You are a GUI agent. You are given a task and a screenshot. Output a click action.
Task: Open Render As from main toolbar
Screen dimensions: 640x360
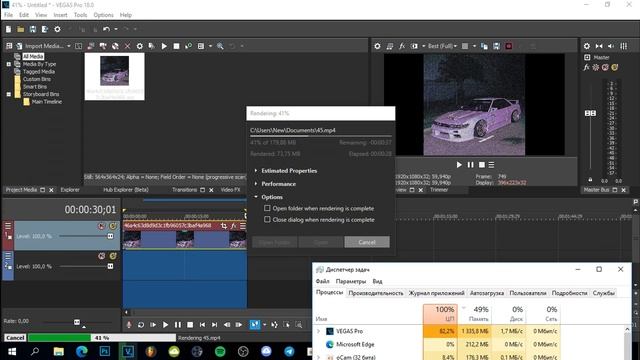(45, 29)
